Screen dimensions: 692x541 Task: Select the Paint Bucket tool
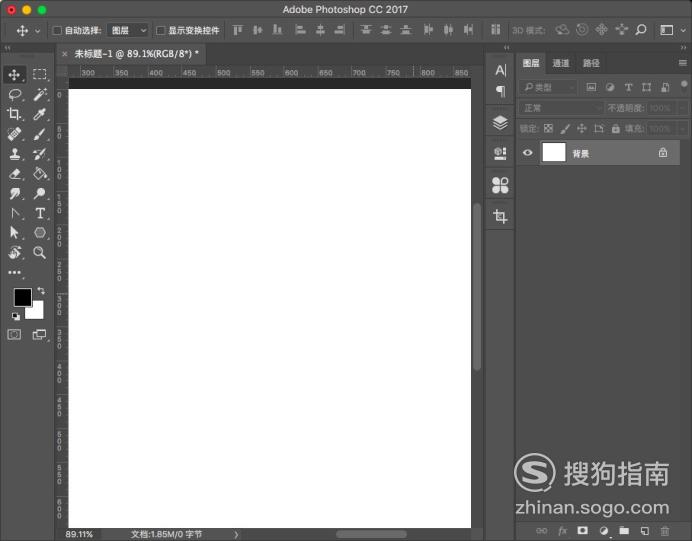pos(40,174)
